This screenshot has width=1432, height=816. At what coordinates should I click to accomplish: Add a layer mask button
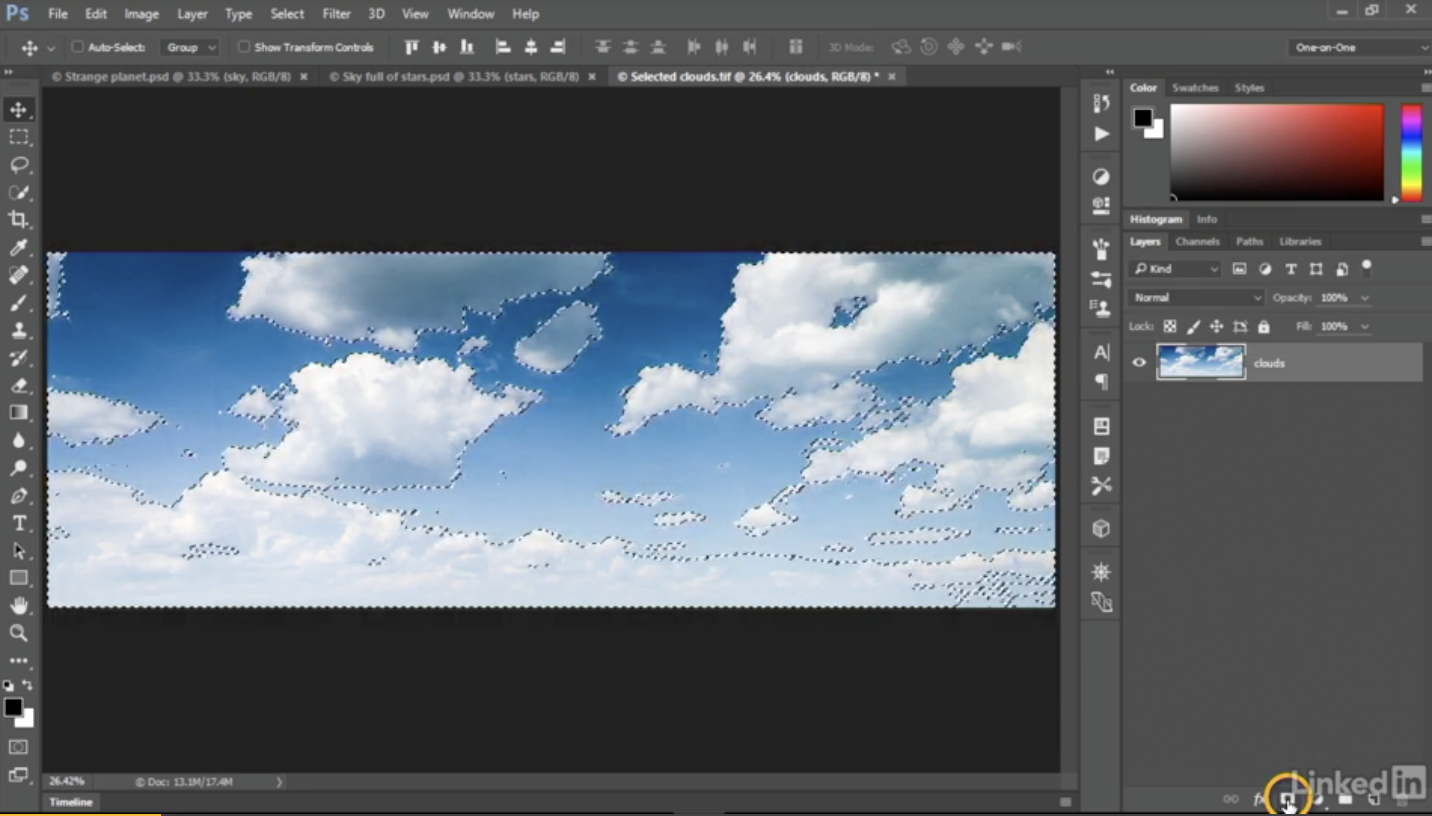point(1288,799)
